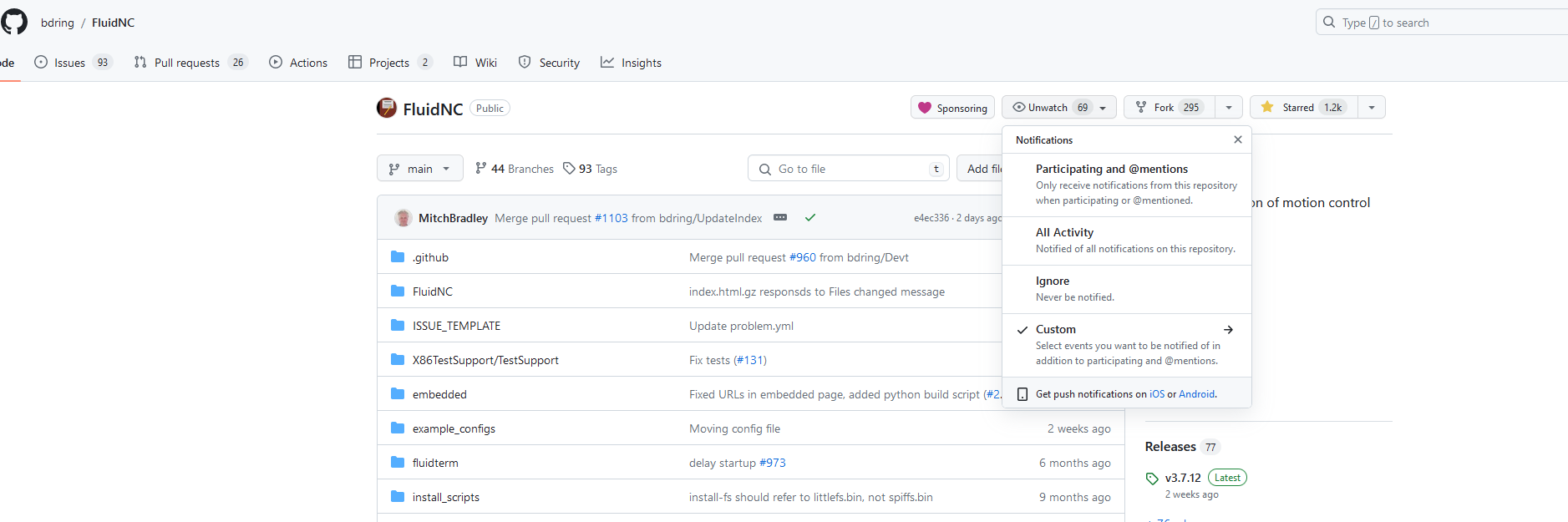Open the embedded folder
This screenshot has width=1568, height=522.
tap(439, 394)
